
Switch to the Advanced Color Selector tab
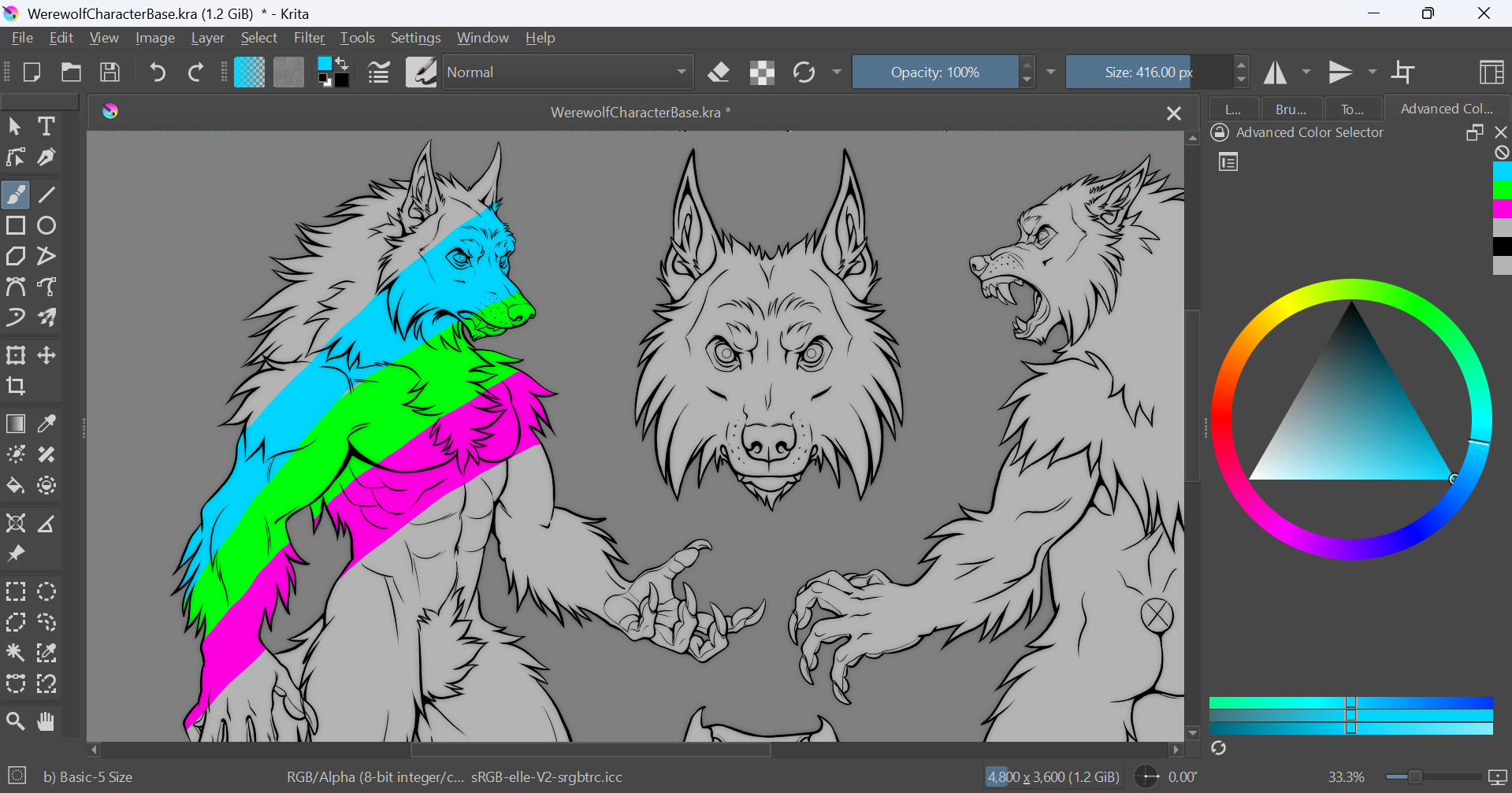tap(1446, 109)
